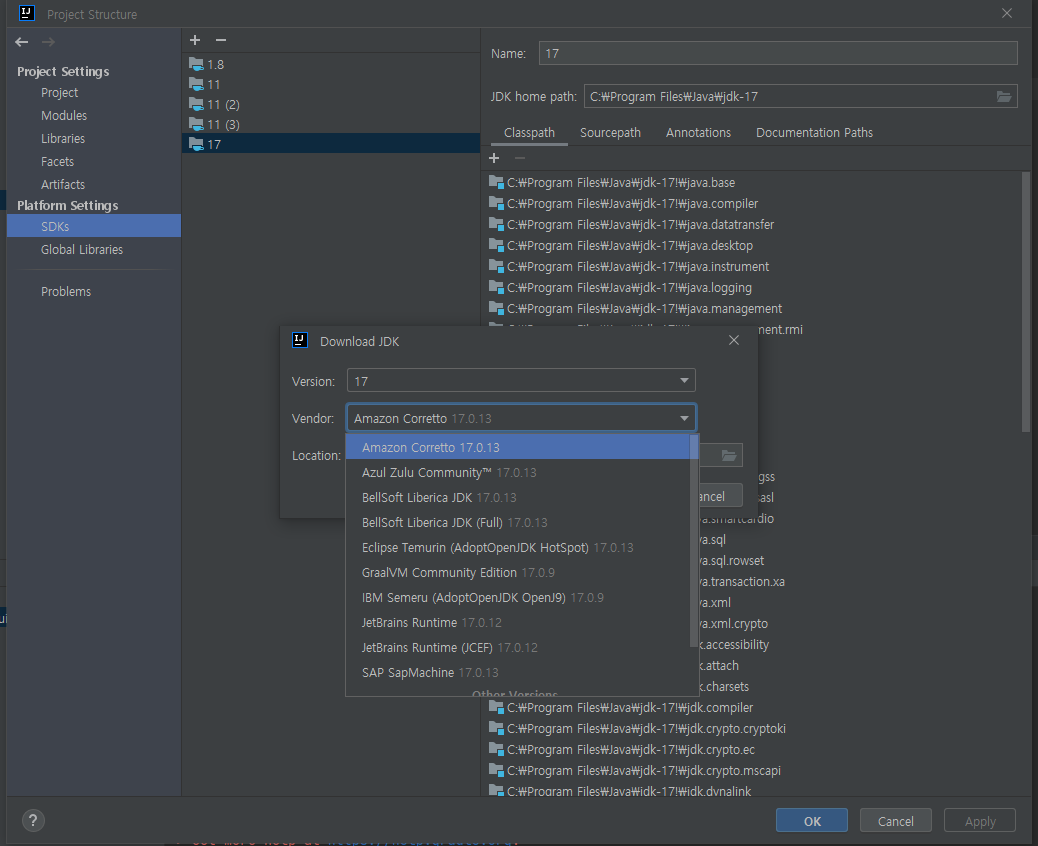The height and width of the screenshot is (846, 1038).
Task: Click the vendor list scrollbar
Action: pos(694,540)
